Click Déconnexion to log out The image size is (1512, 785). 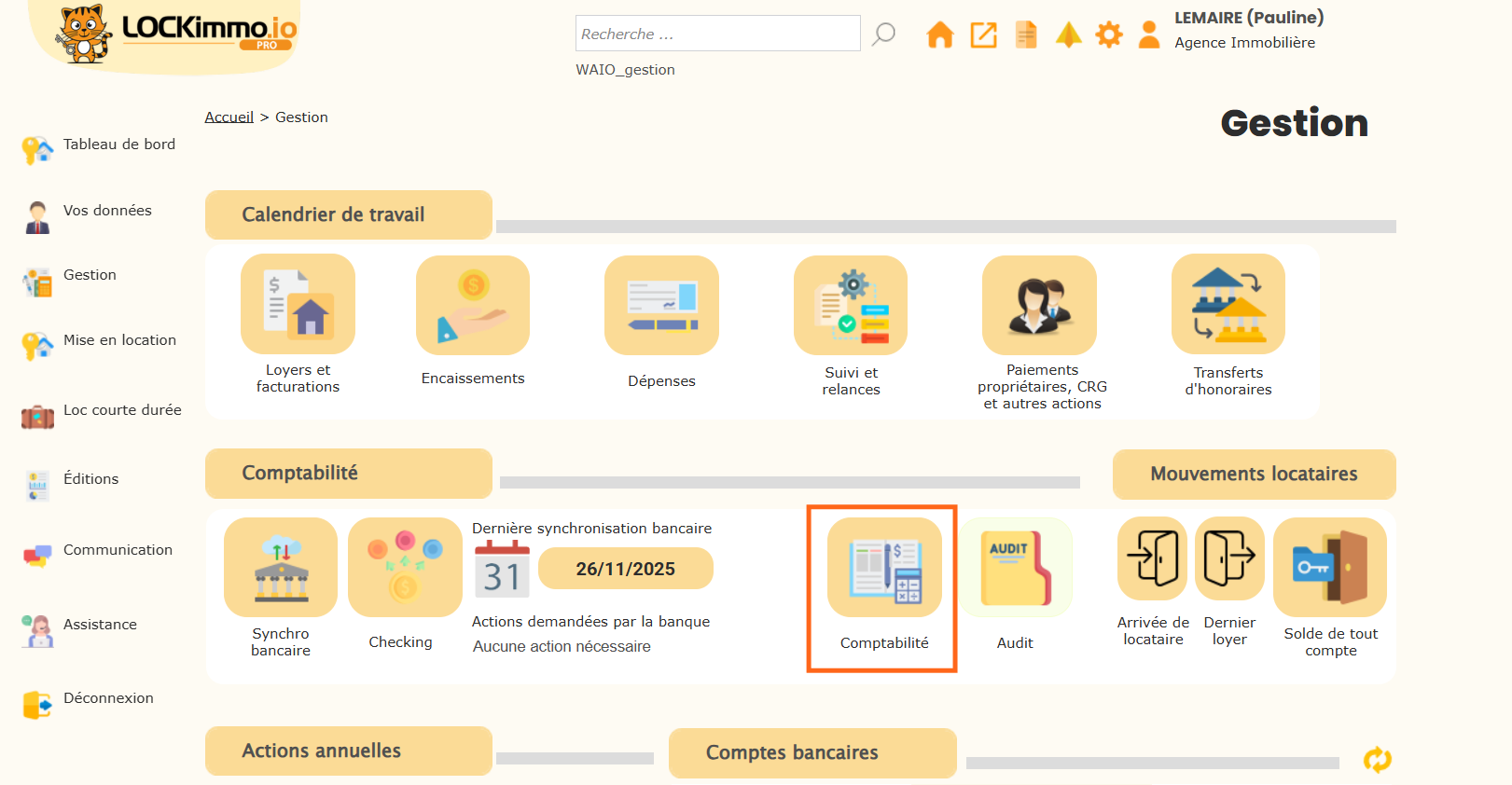pos(108,698)
